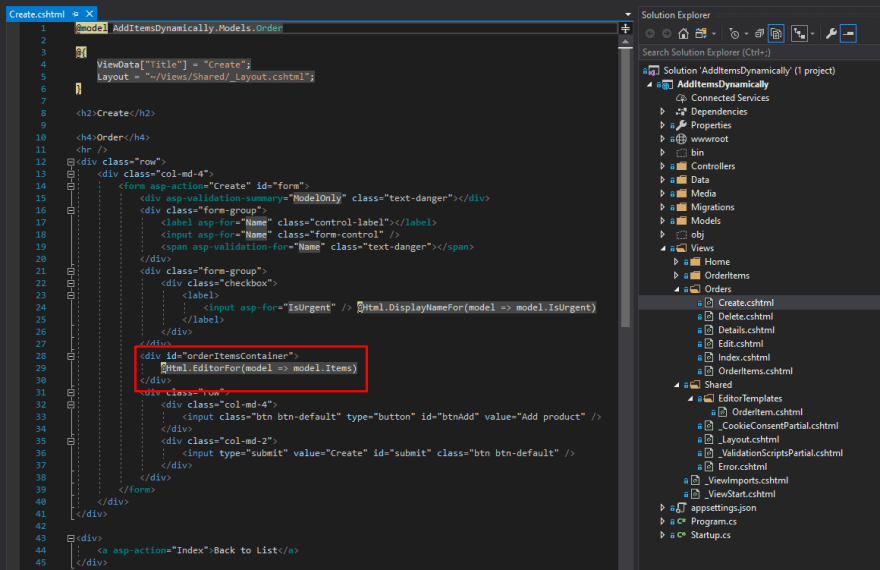This screenshot has height=570, width=880.
Task: Expand the Dependencies node
Action: coord(663,112)
